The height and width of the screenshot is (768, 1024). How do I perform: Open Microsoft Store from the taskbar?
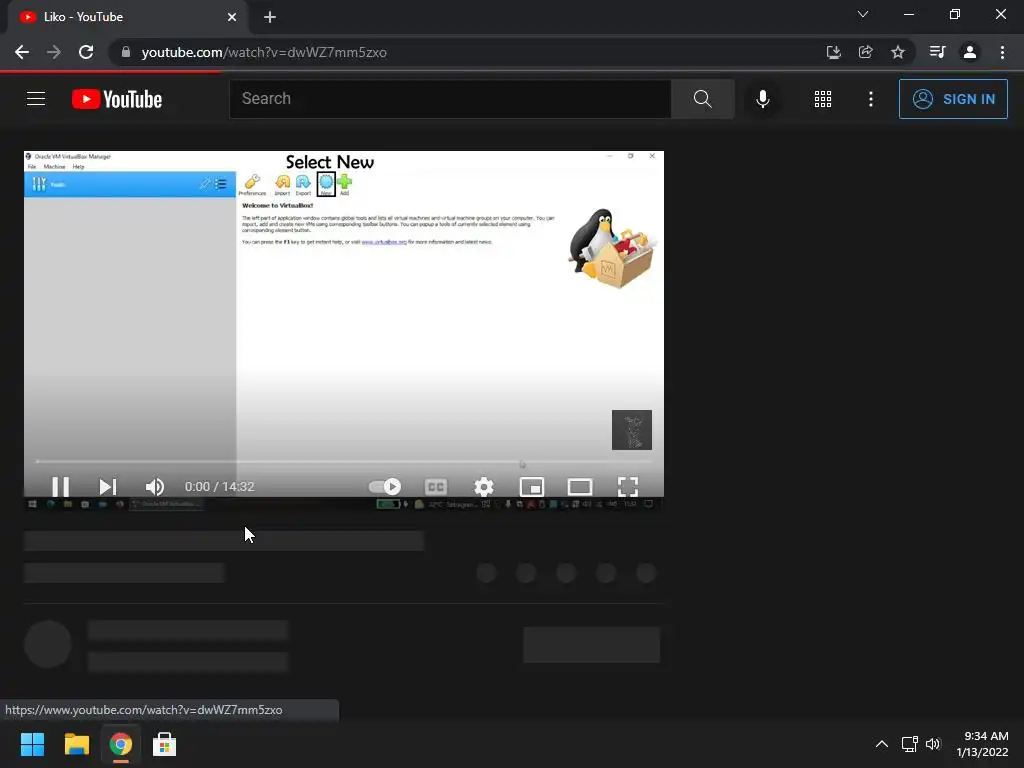tap(164, 744)
